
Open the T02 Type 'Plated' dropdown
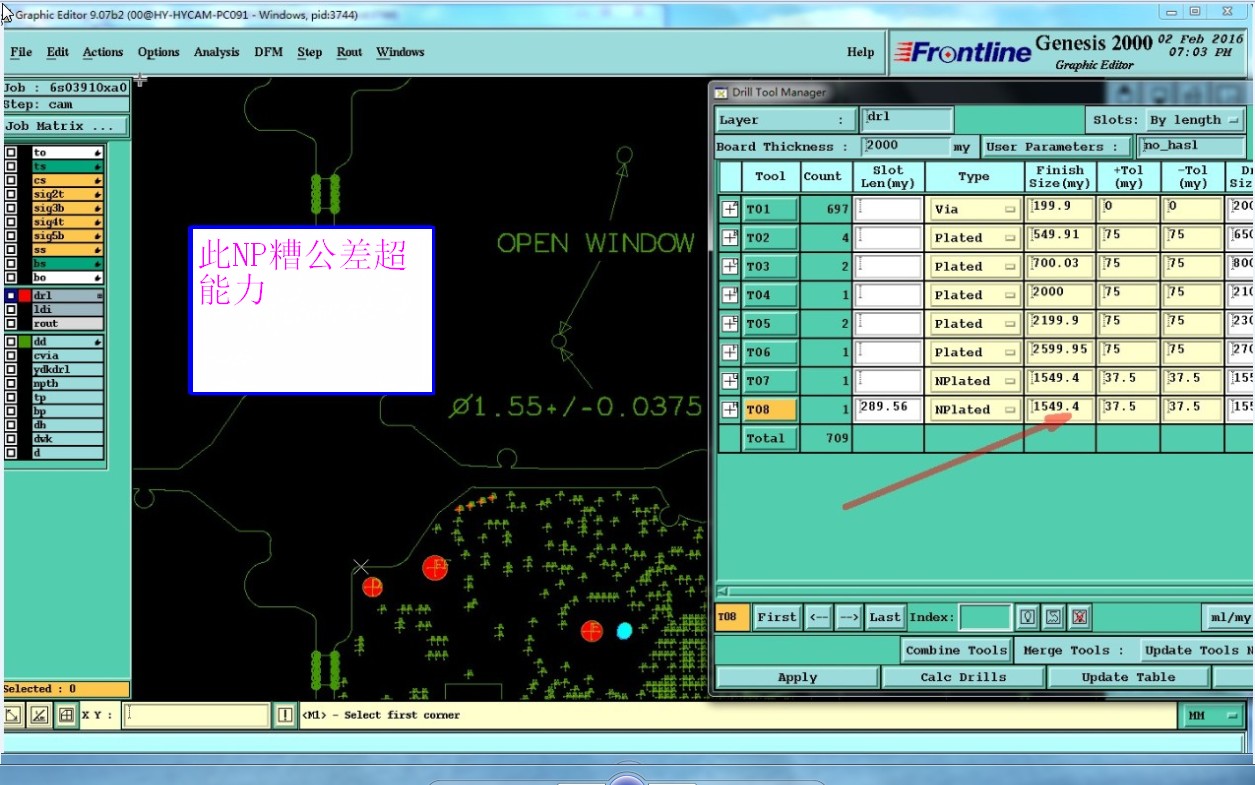pyautogui.click(x=974, y=238)
